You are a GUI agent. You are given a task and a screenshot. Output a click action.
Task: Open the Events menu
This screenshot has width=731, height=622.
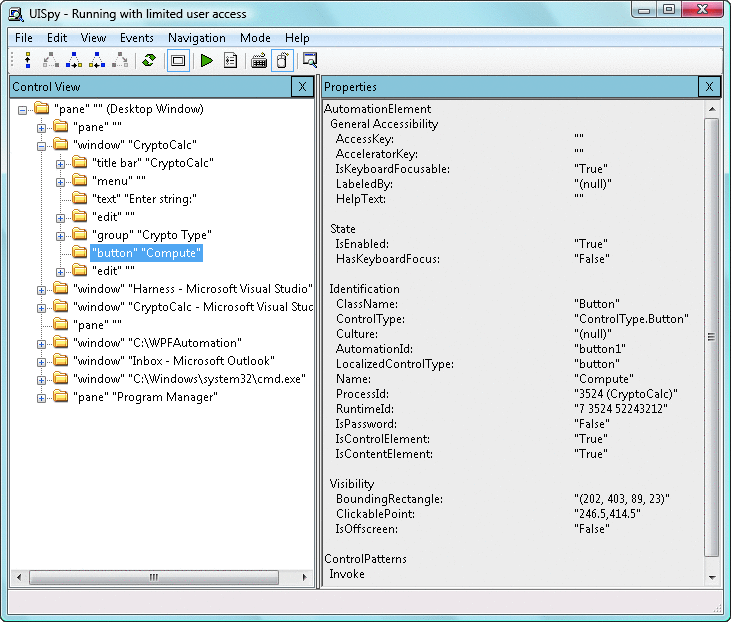[x=137, y=38]
